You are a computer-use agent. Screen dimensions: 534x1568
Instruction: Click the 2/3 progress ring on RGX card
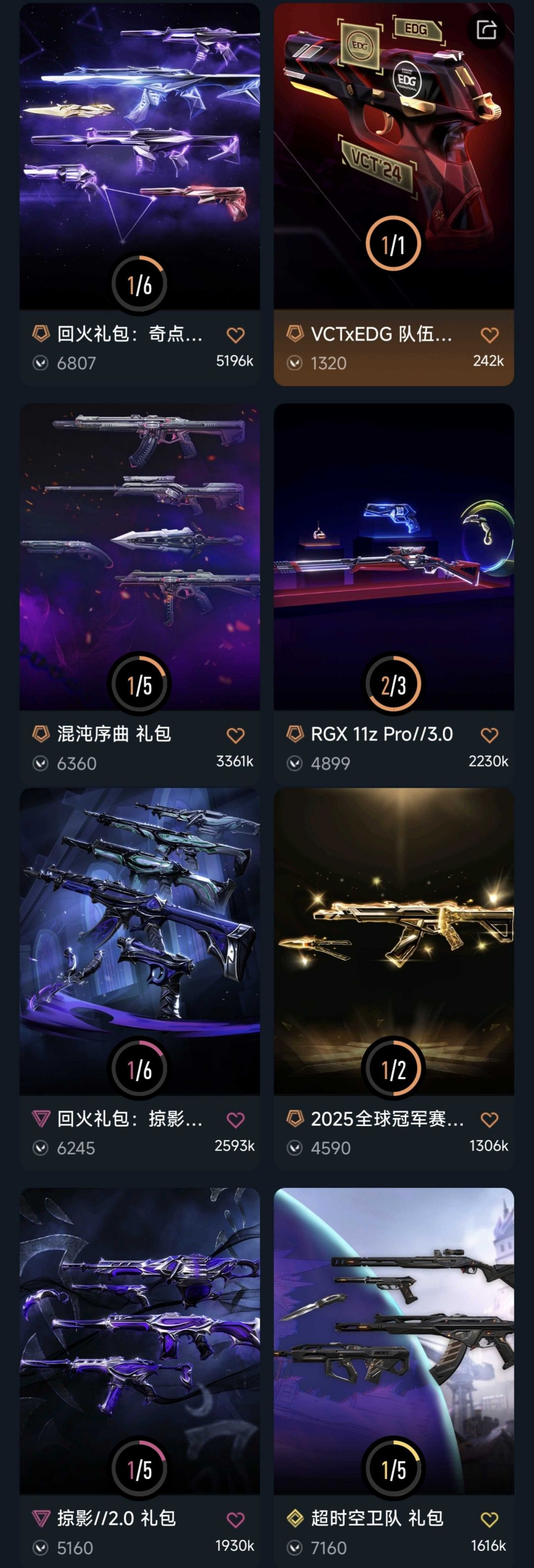pos(394,684)
